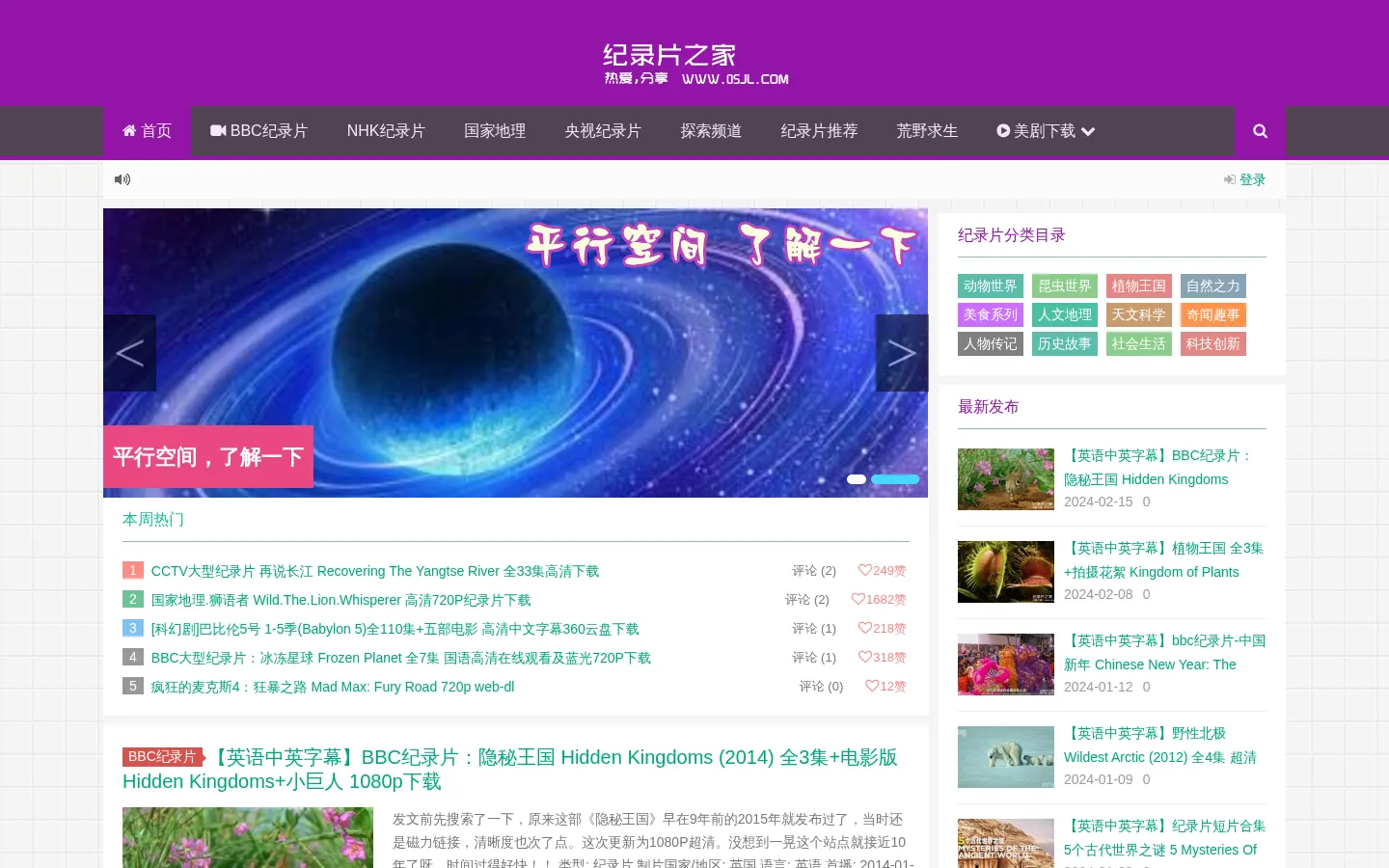
Task: Select the 人文地理 category tag
Action: coord(1065,314)
